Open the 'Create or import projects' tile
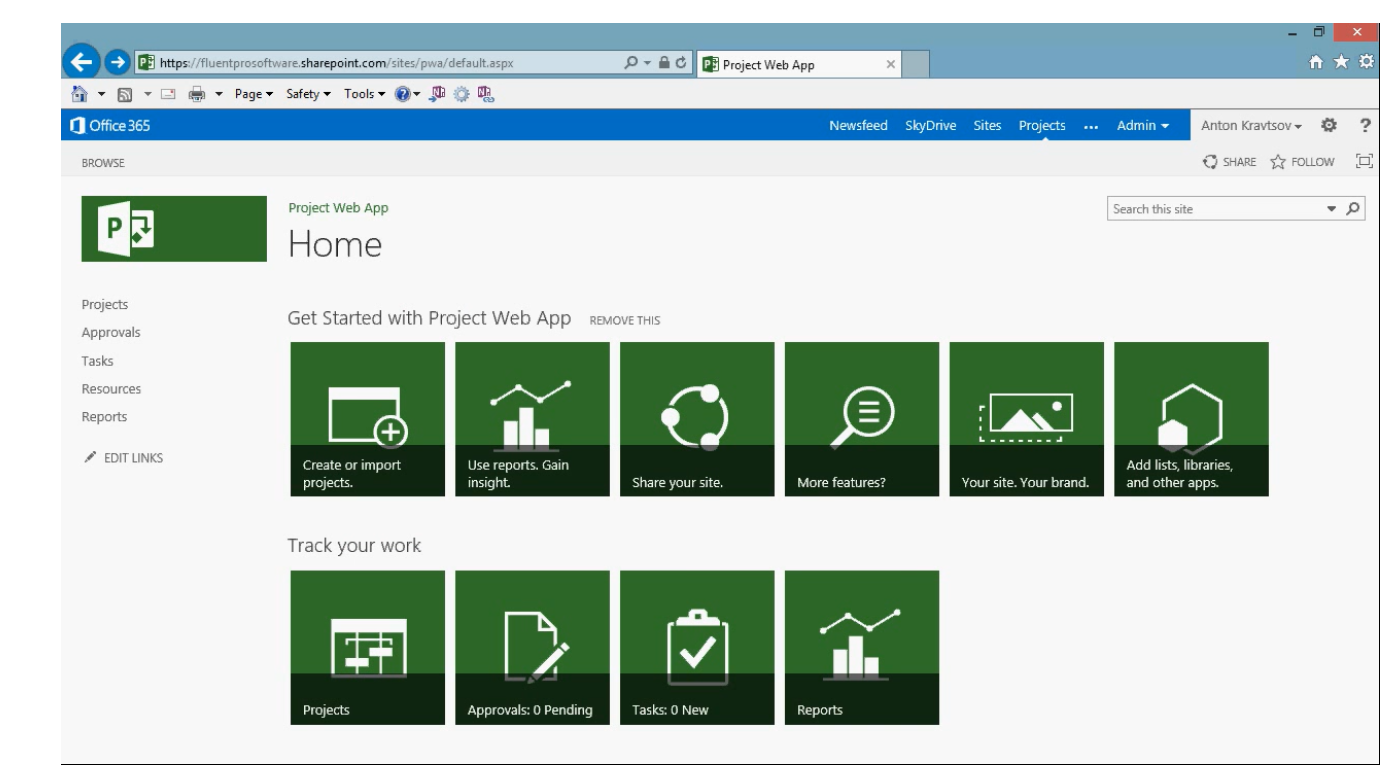Image resolution: width=1399 pixels, height=780 pixels. [368, 419]
